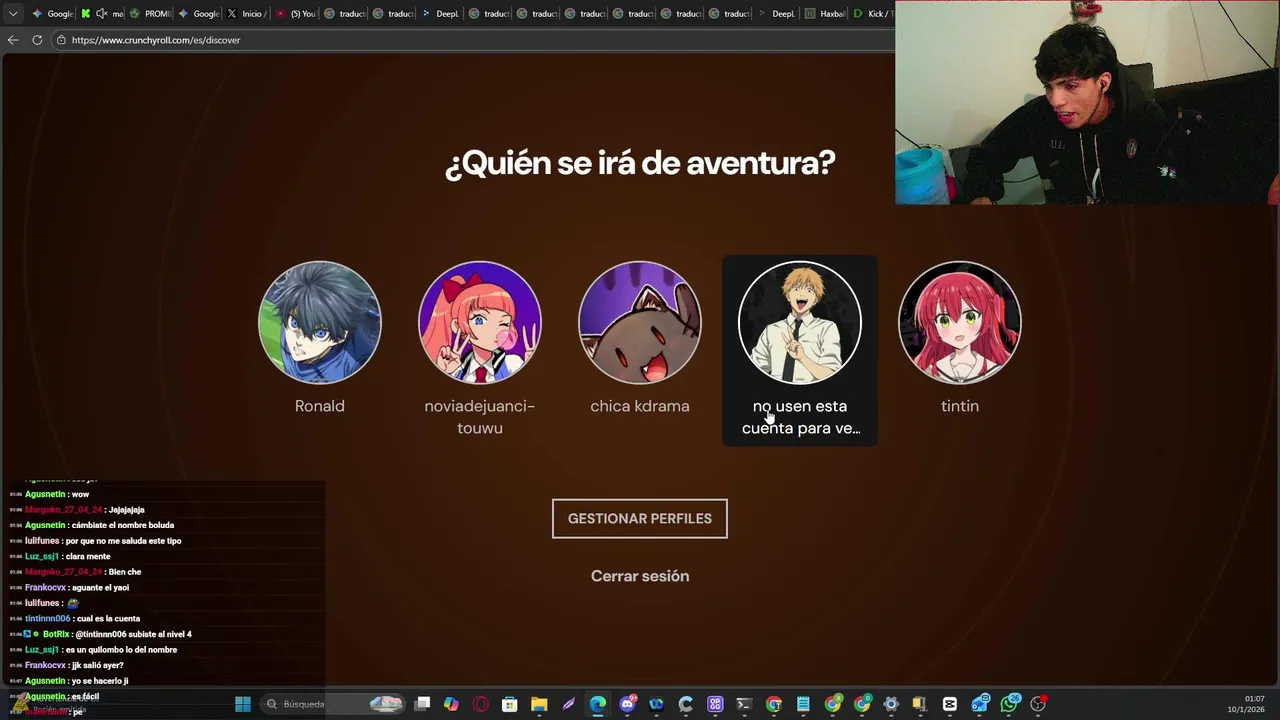Click the URL address bar
The image size is (1280, 720).
(470, 40)
